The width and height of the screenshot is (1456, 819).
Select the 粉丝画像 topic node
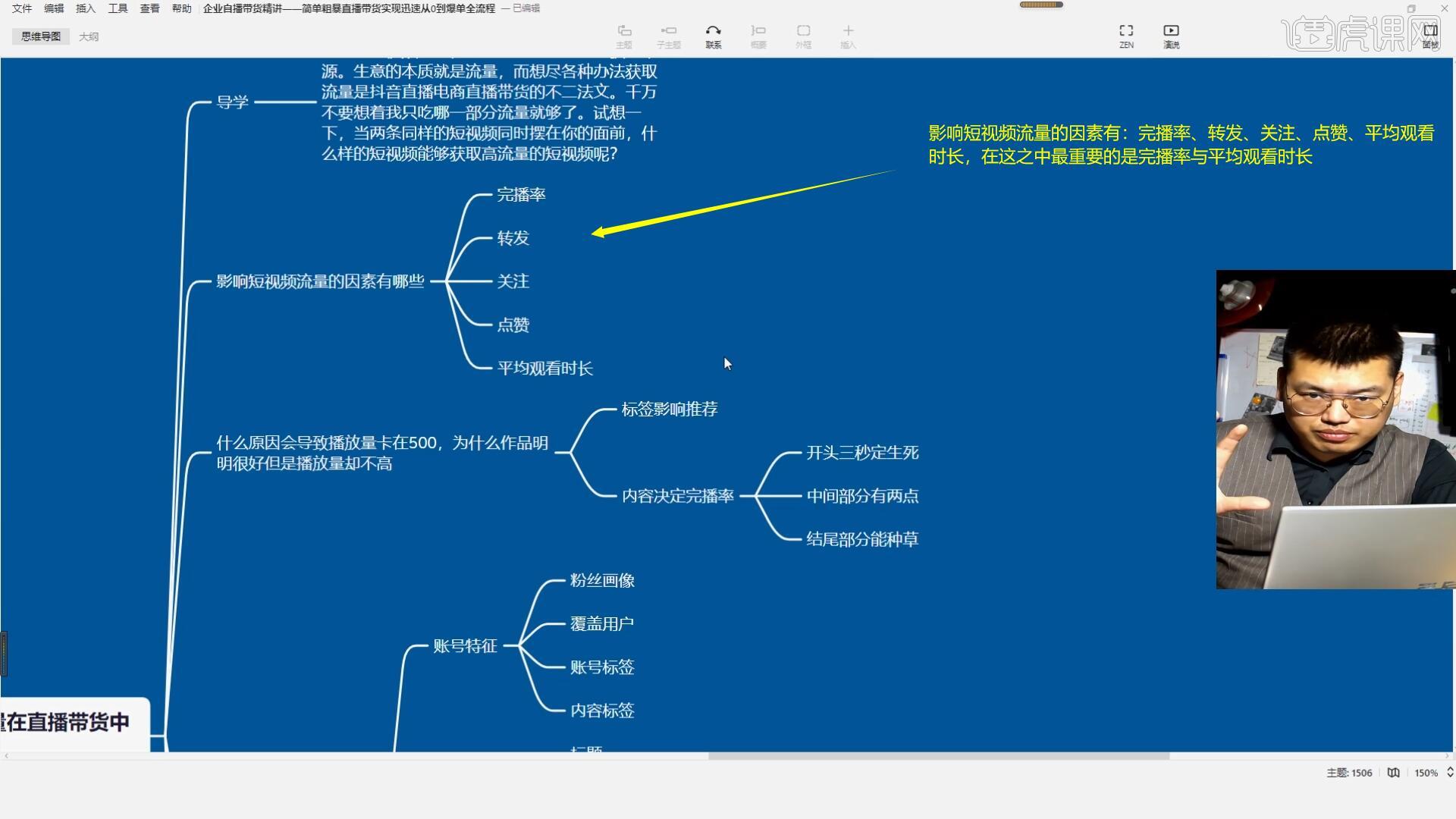602,581
